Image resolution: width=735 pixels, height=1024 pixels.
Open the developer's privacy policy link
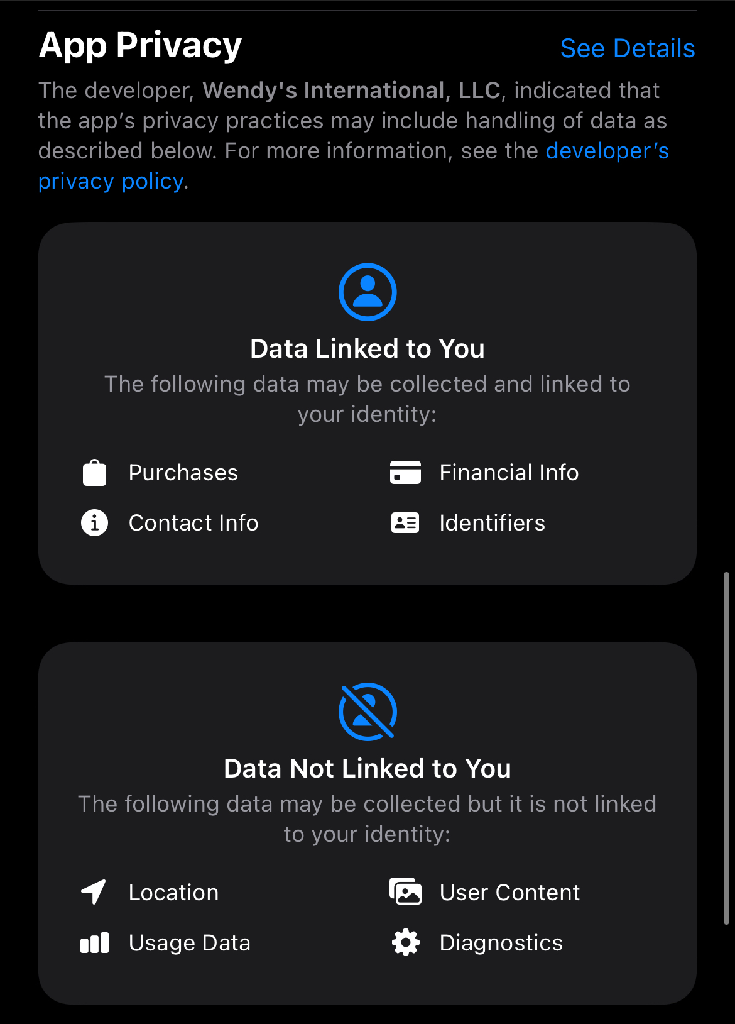click(608, 151)
